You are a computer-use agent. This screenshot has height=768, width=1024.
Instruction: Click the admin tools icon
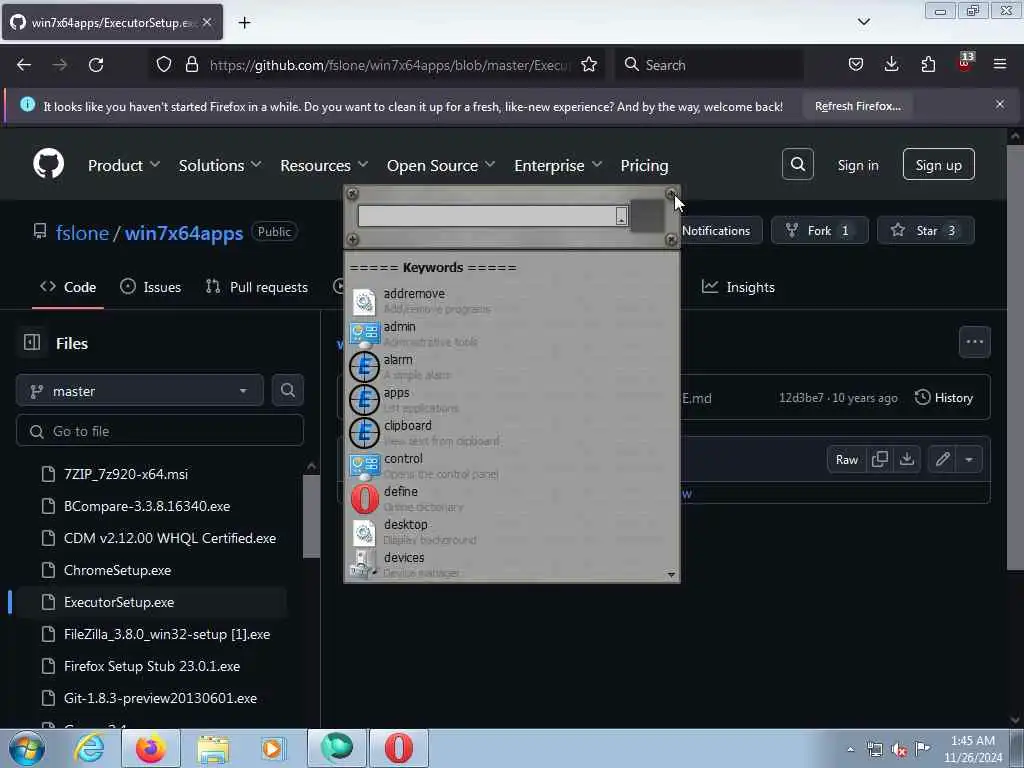[364, 334]
